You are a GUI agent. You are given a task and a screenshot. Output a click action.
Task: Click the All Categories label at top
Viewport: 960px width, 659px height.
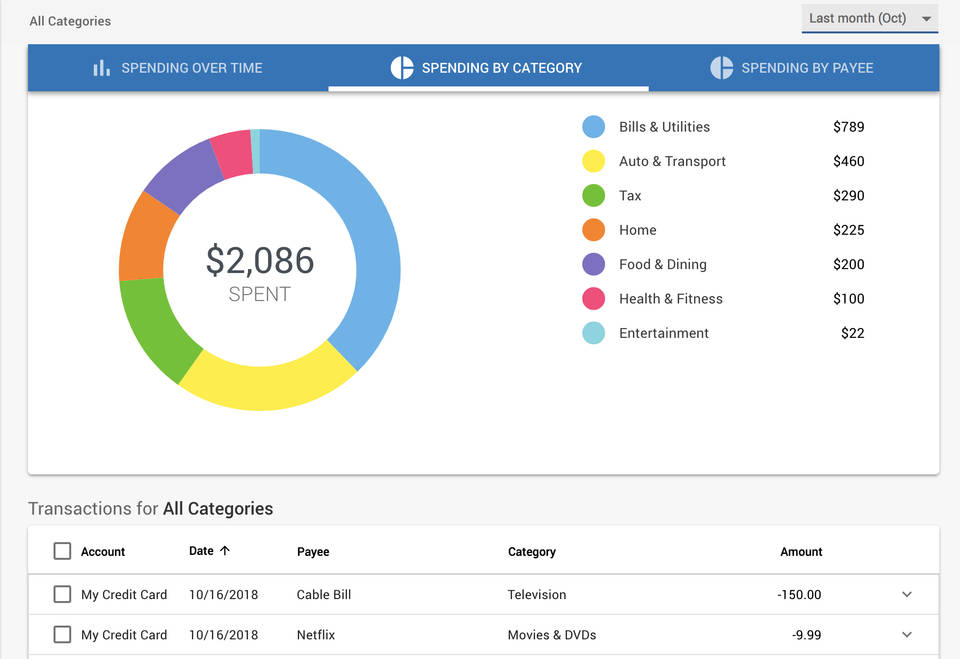[69, 20]
